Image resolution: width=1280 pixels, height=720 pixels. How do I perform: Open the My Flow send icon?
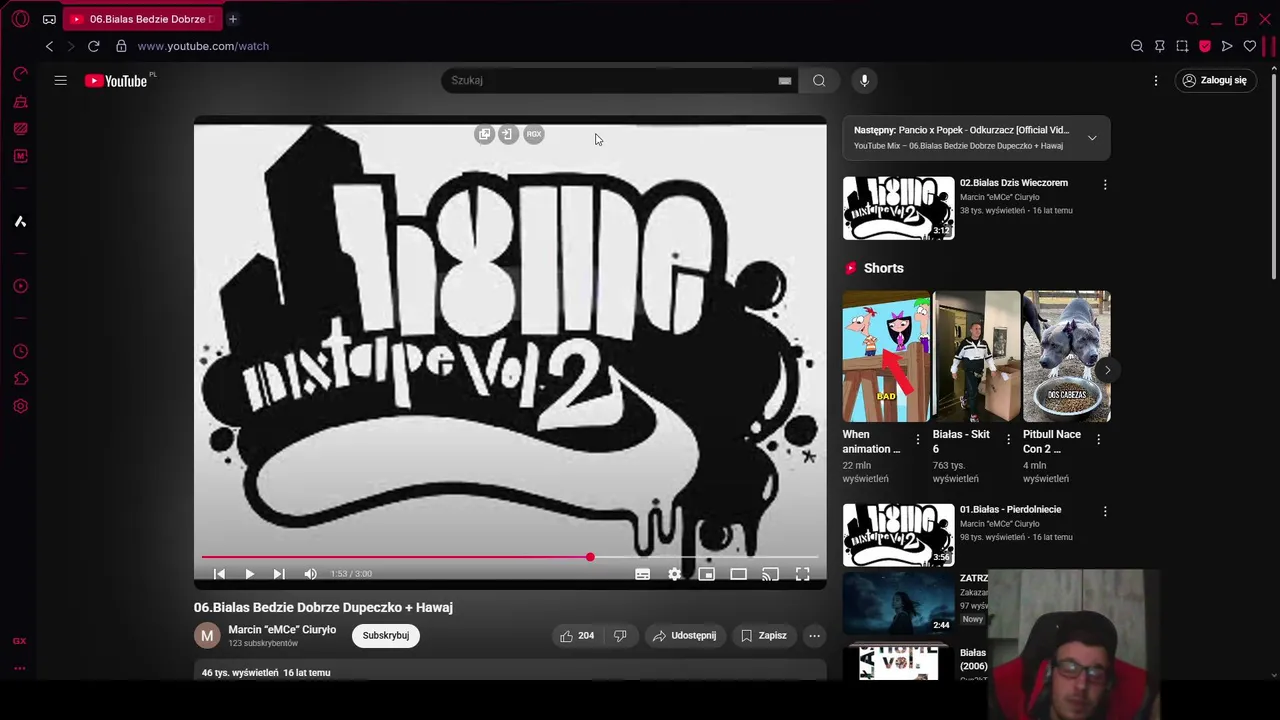click(x=1227, y=46)
